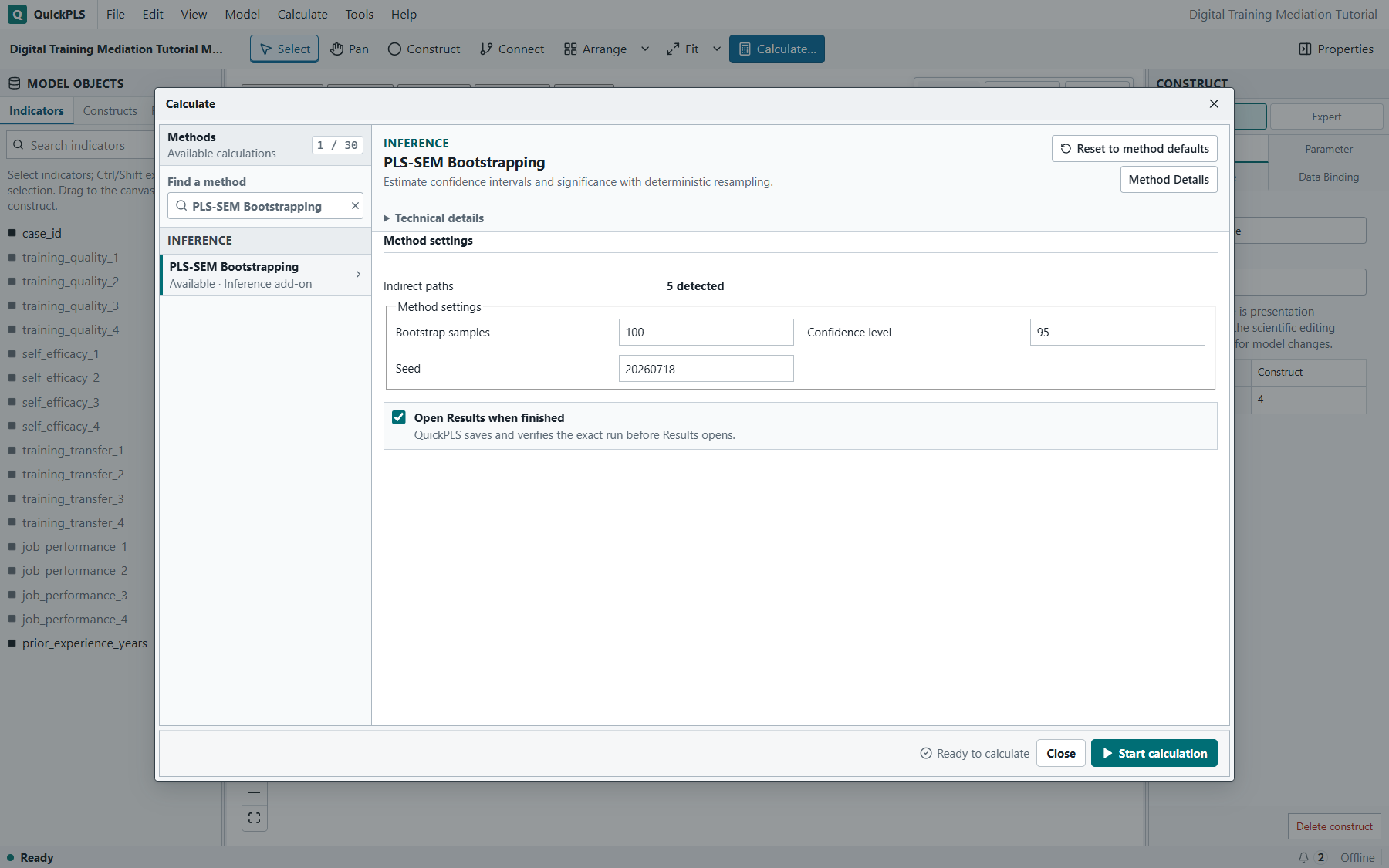Select the self_efficacy_2 indicator
Viewport: 1389px width, 868px height.
click(x=60, y=377)
